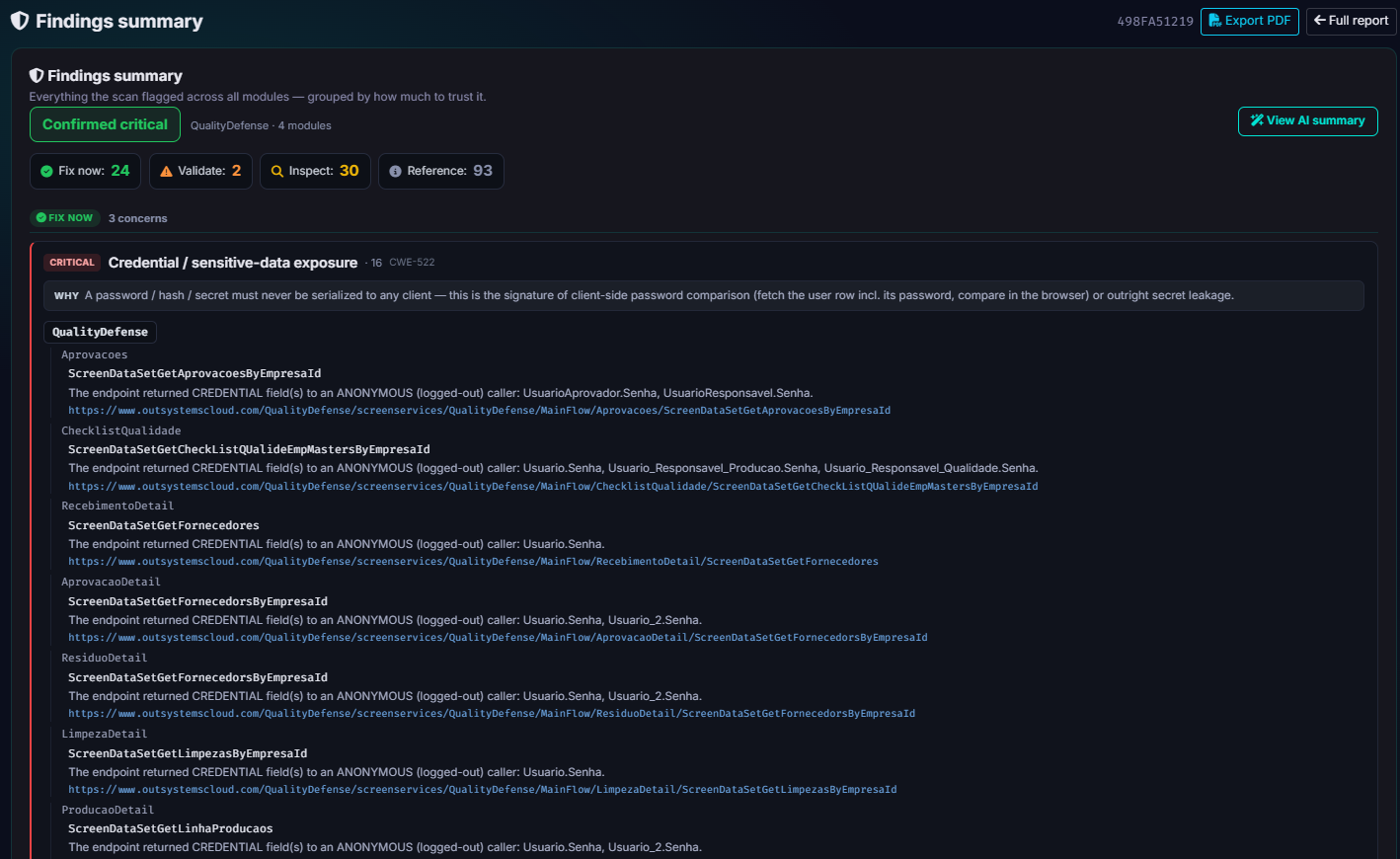
Task: Click ScreenDataSetGetAprovacoesByEmpresaId endpoint name
Action: click(x=194, y=374)
